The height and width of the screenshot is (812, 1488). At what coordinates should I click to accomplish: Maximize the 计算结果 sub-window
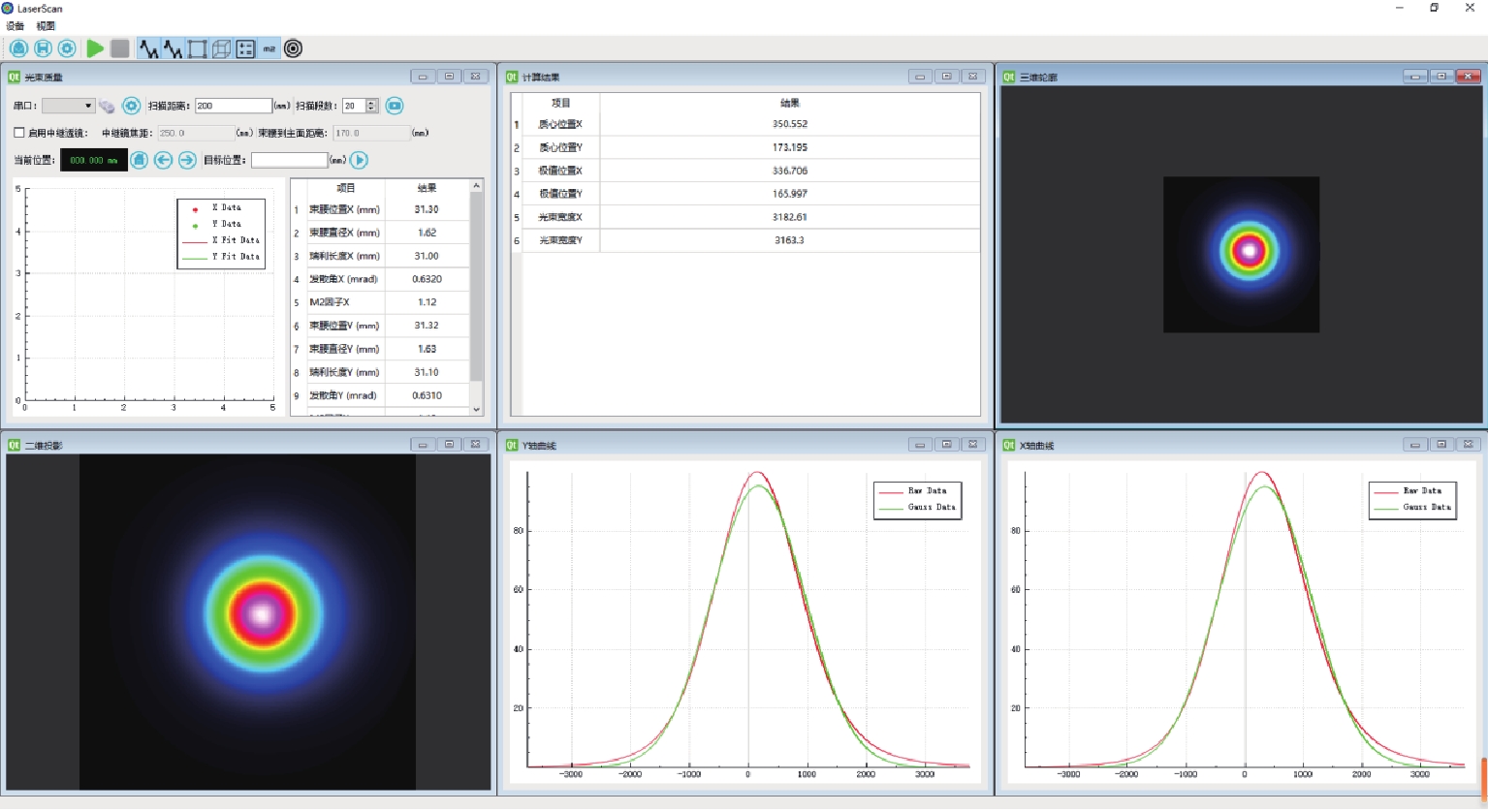[x=947, y=77]
